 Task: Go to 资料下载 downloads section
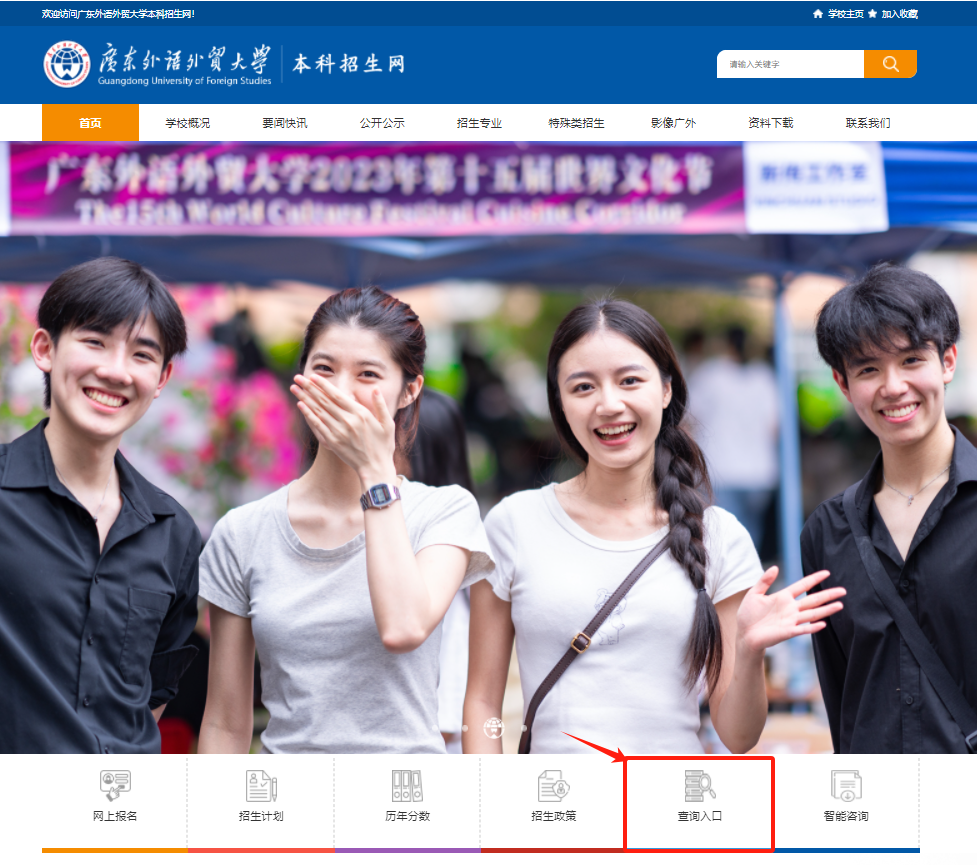point(770,122)
